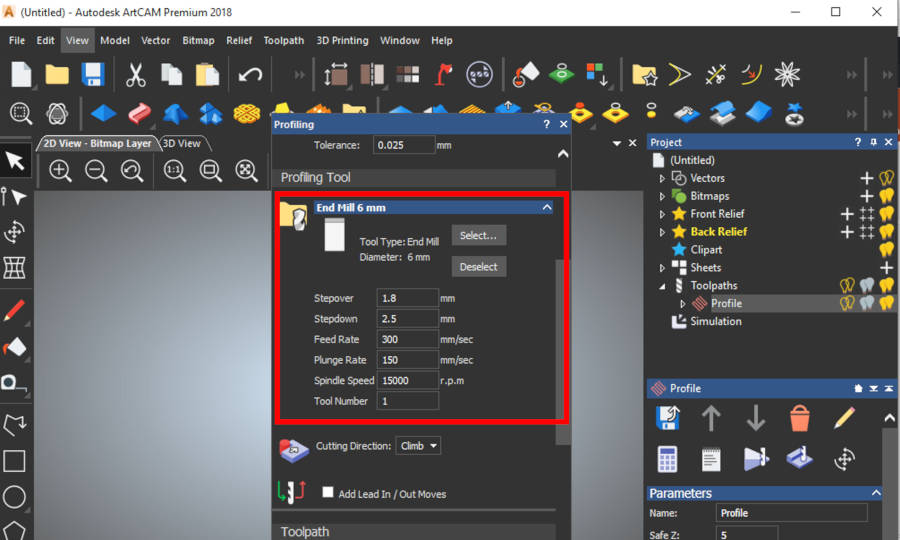Open the Cutting Direction dropdown
Screen dimensions: 900x540
coord(418,446)
